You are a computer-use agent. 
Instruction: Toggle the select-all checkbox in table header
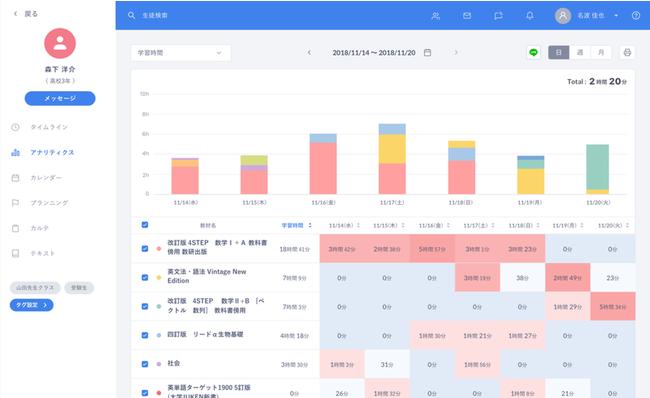coord(145,225)
